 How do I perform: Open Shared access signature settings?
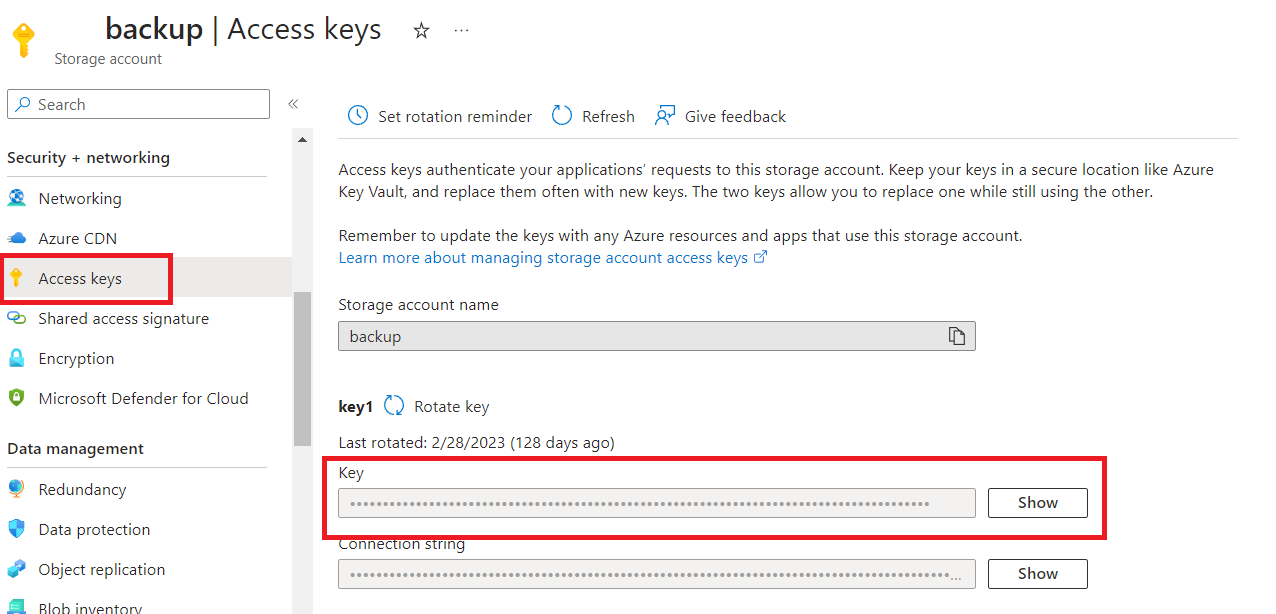point(122,318)
